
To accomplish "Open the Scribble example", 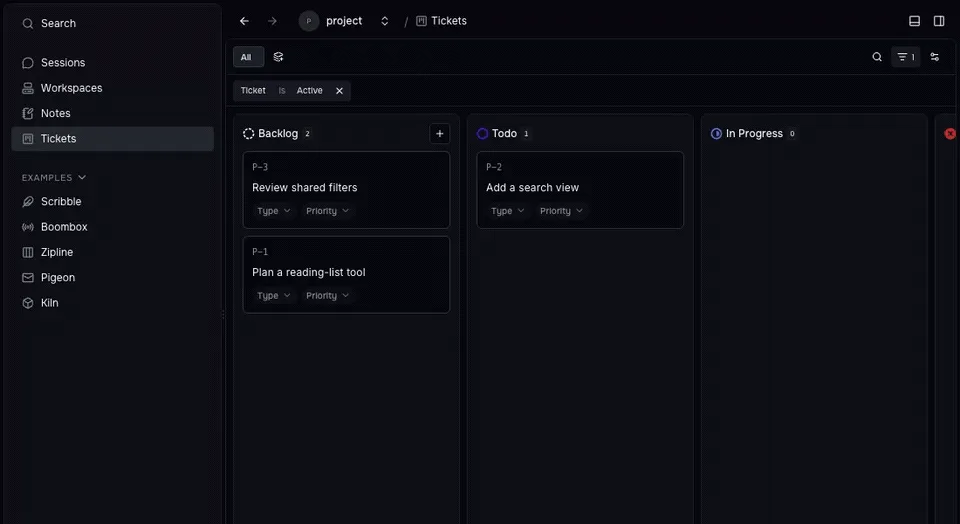I will [113, 201].
